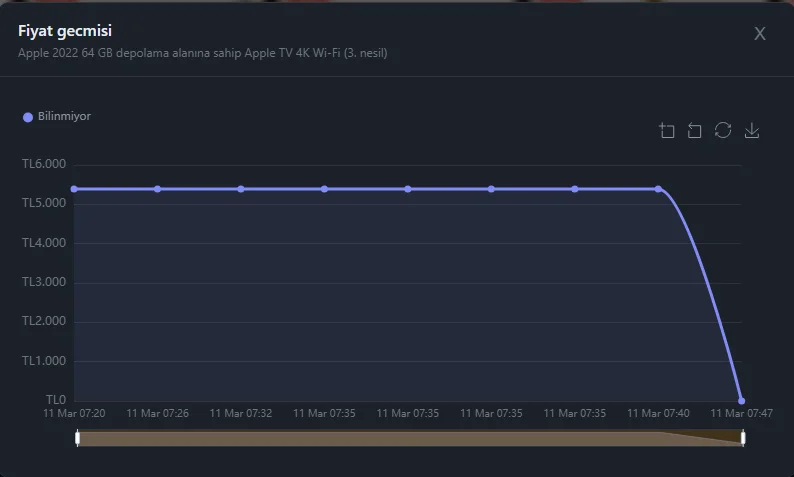Click the data point at 11 Mar 07:26
The height and width of the screenshot is (477, 794).
158,189
